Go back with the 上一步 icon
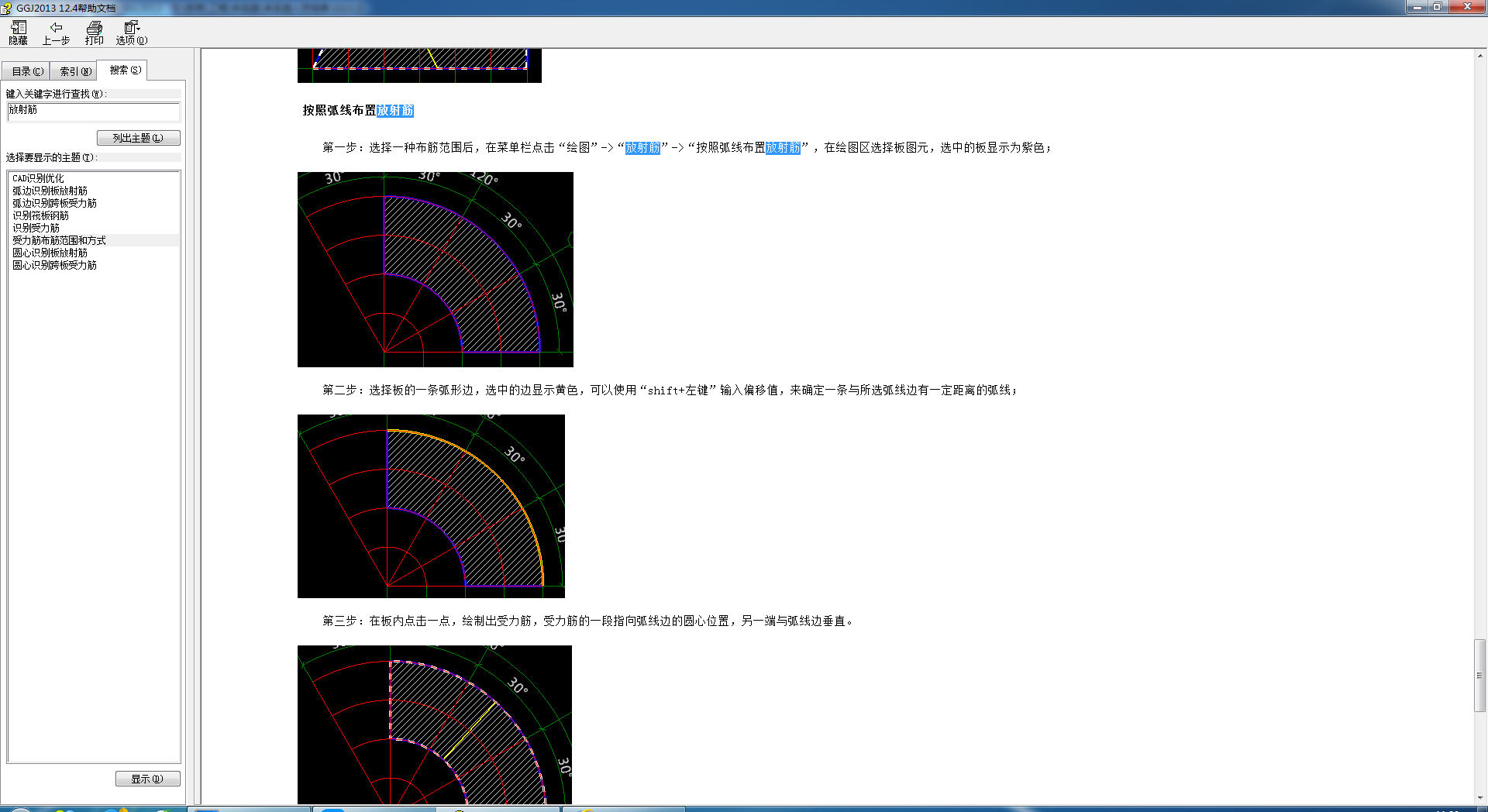1488x812 pixels. [x=56, y=33]
